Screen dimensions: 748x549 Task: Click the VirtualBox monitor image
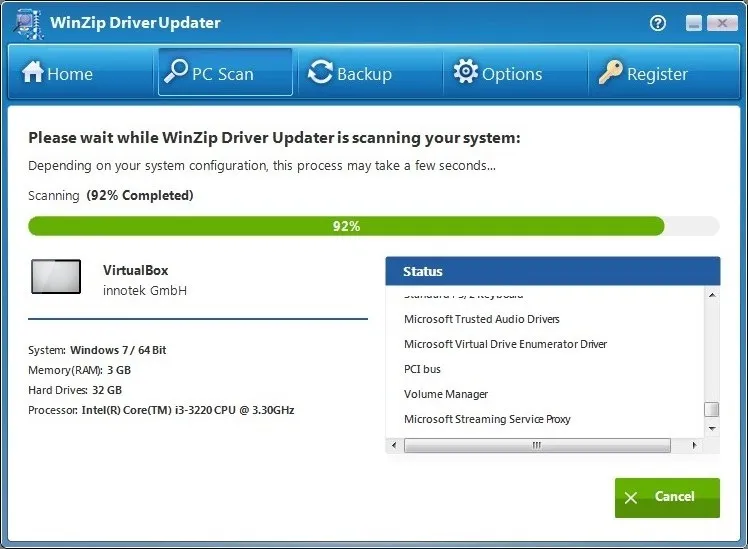click(x=56, y=277)
